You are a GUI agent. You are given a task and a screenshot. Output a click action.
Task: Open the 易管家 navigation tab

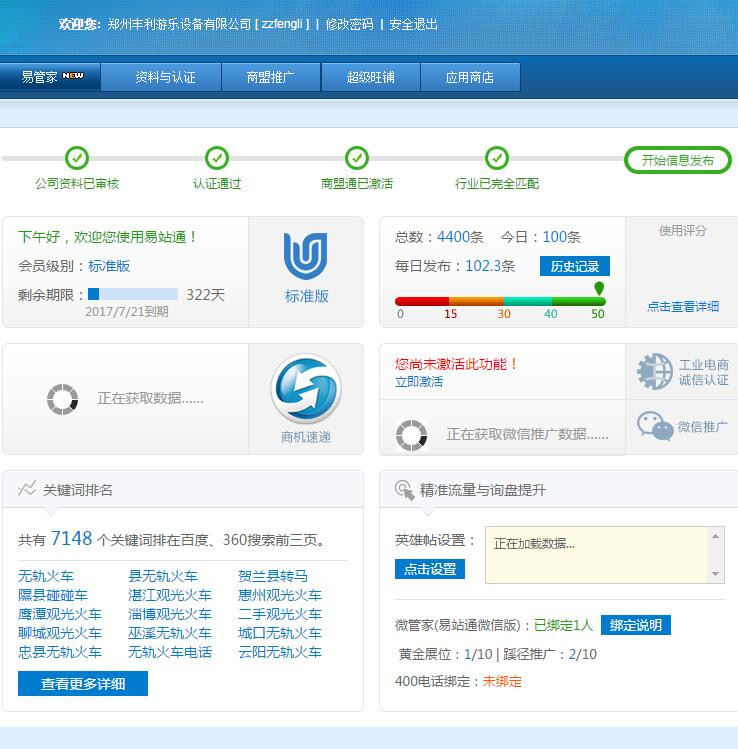(51, 77)
